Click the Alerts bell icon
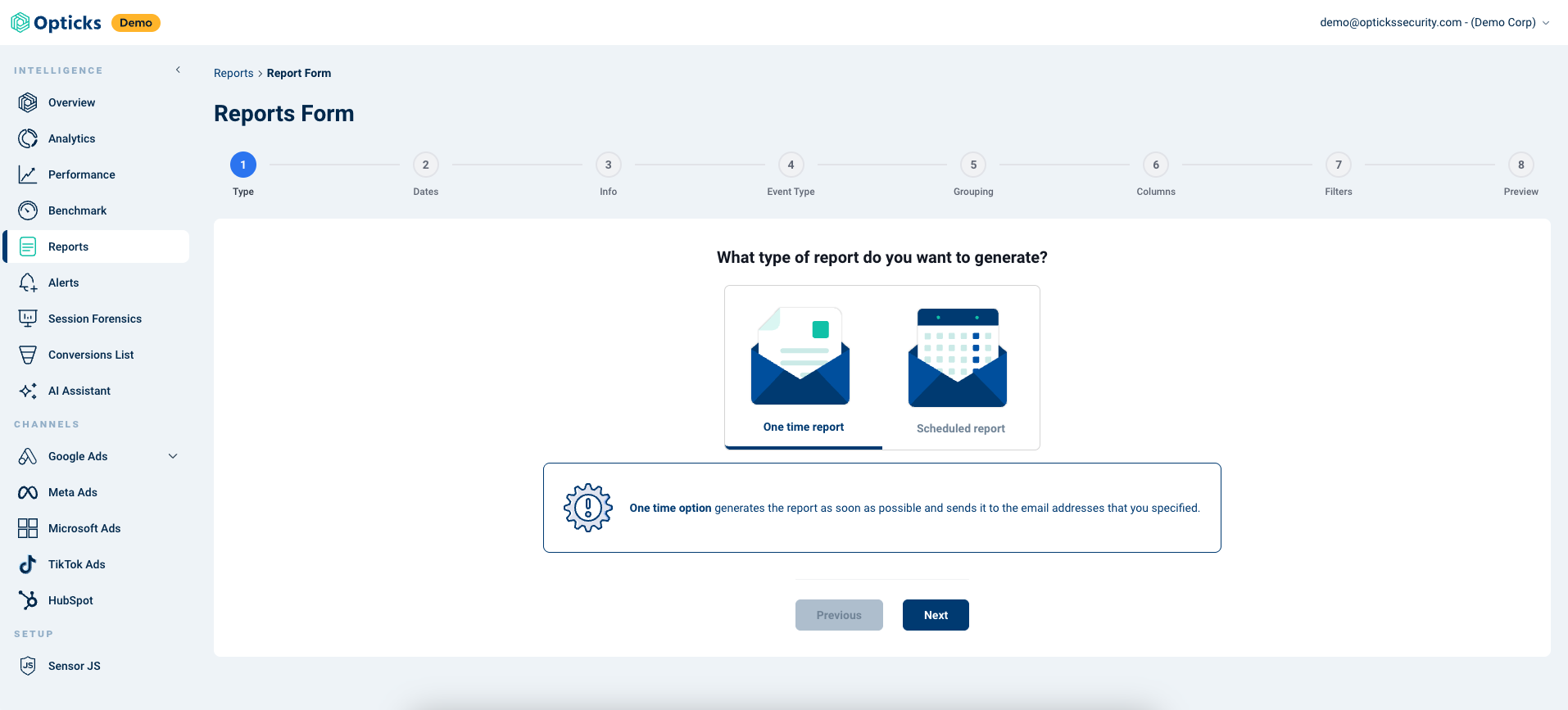The width and height of the screenshot is (1568, 710). tap(28, 283)
